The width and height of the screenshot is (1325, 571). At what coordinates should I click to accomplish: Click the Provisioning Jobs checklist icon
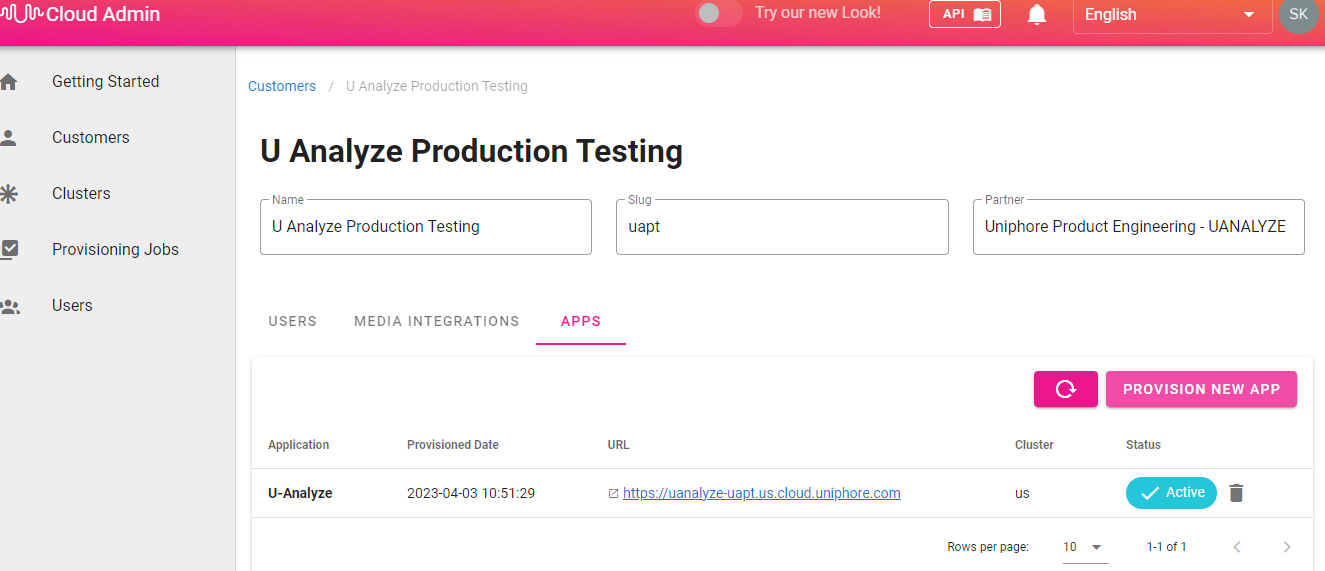coord(9,250)
